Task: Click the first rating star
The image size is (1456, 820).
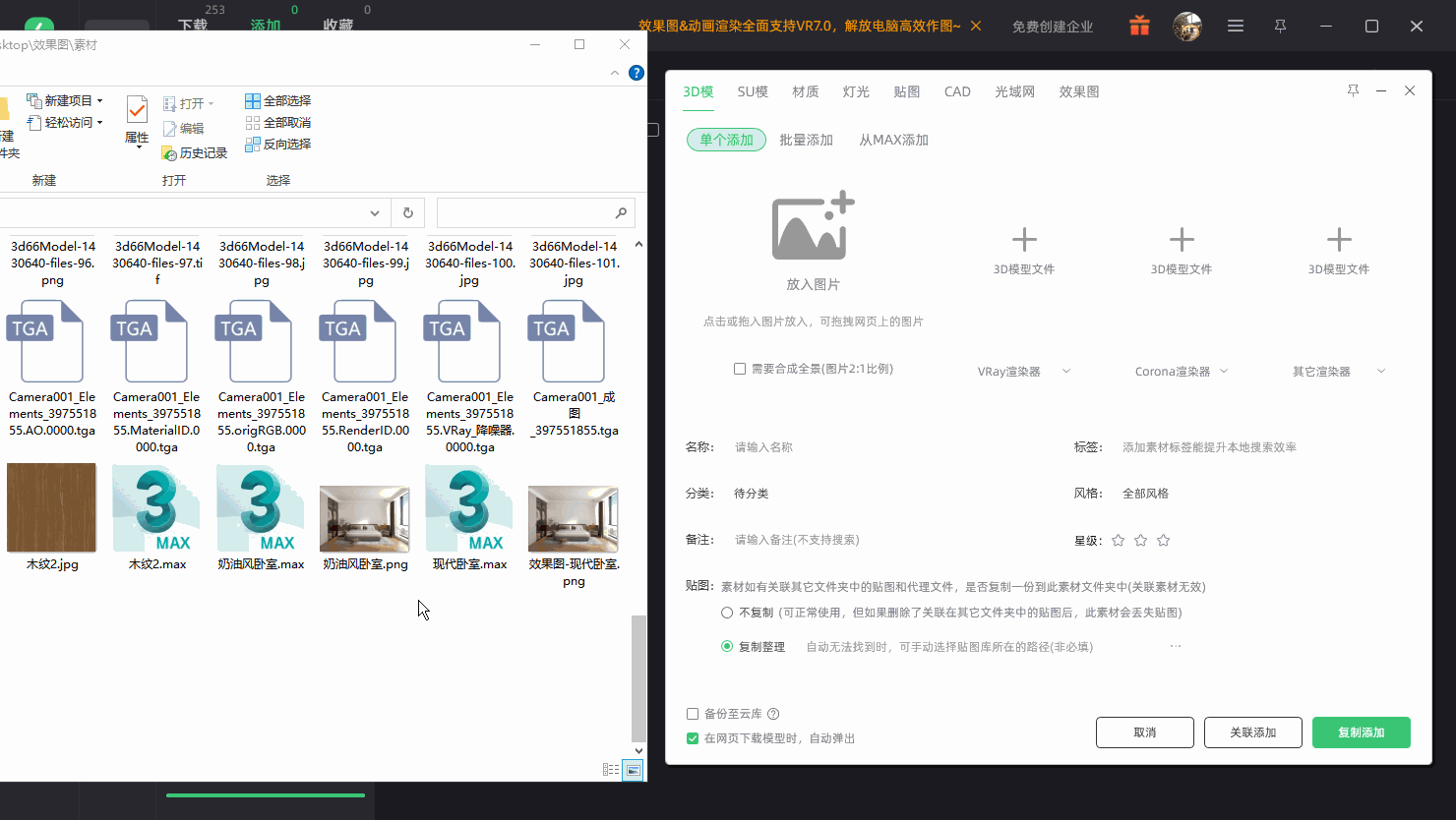Action: [1118, 540]
